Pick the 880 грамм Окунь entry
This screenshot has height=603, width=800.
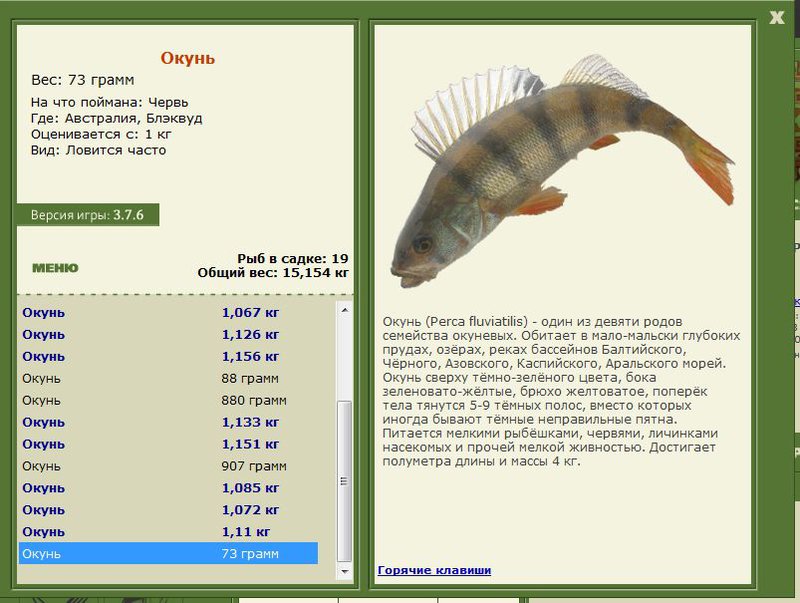(168, 400)
